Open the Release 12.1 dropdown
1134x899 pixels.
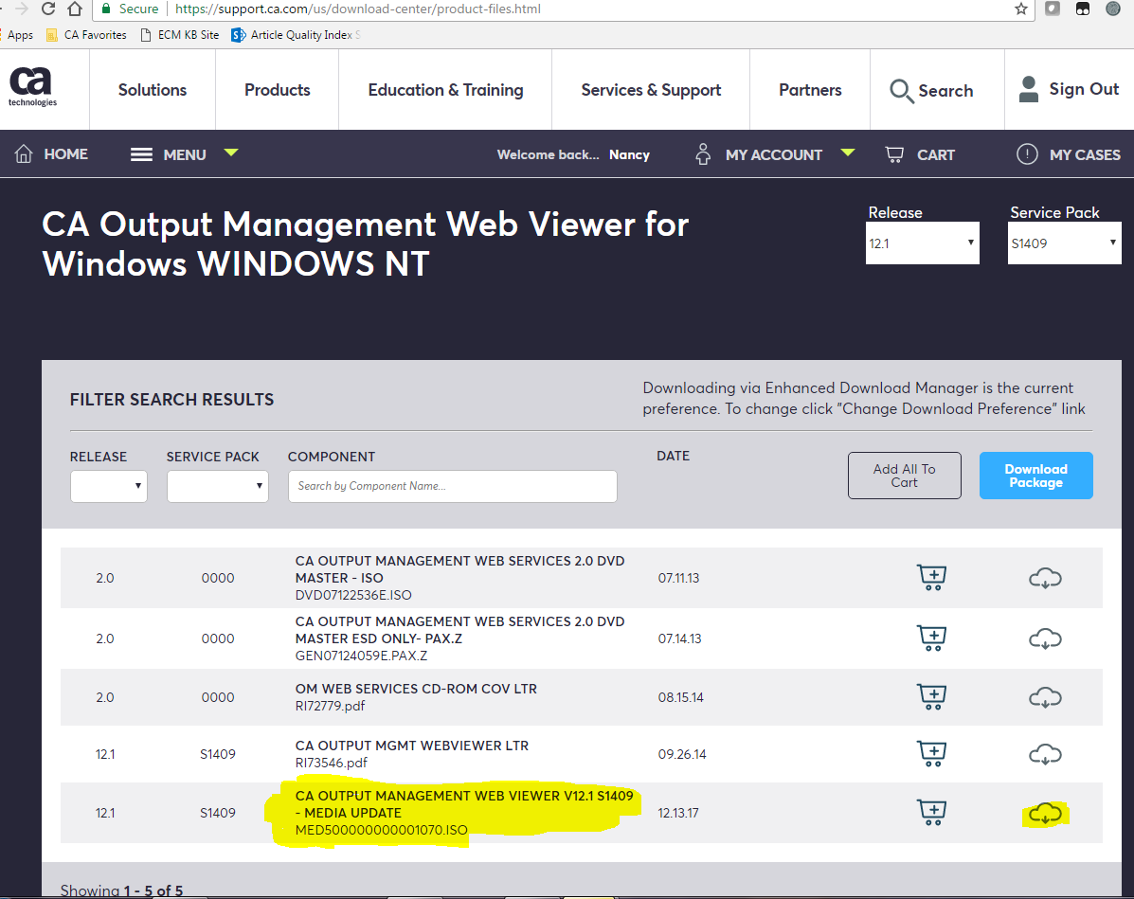[x=922, y=243]
